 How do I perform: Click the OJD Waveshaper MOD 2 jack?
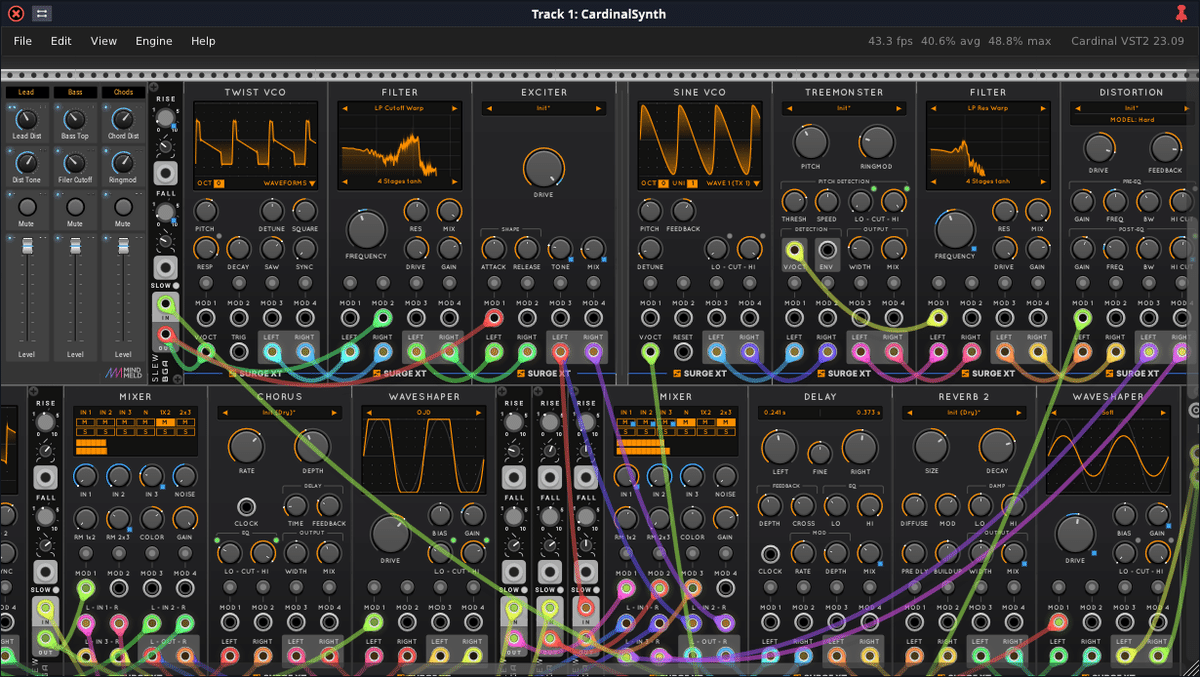click(407, 624)
